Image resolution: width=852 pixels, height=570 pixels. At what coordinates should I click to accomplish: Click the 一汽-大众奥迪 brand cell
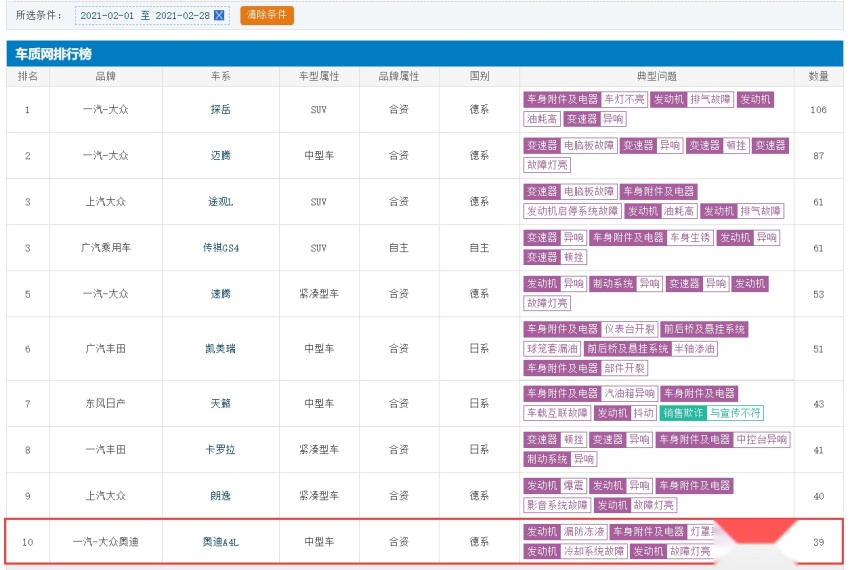105,542
